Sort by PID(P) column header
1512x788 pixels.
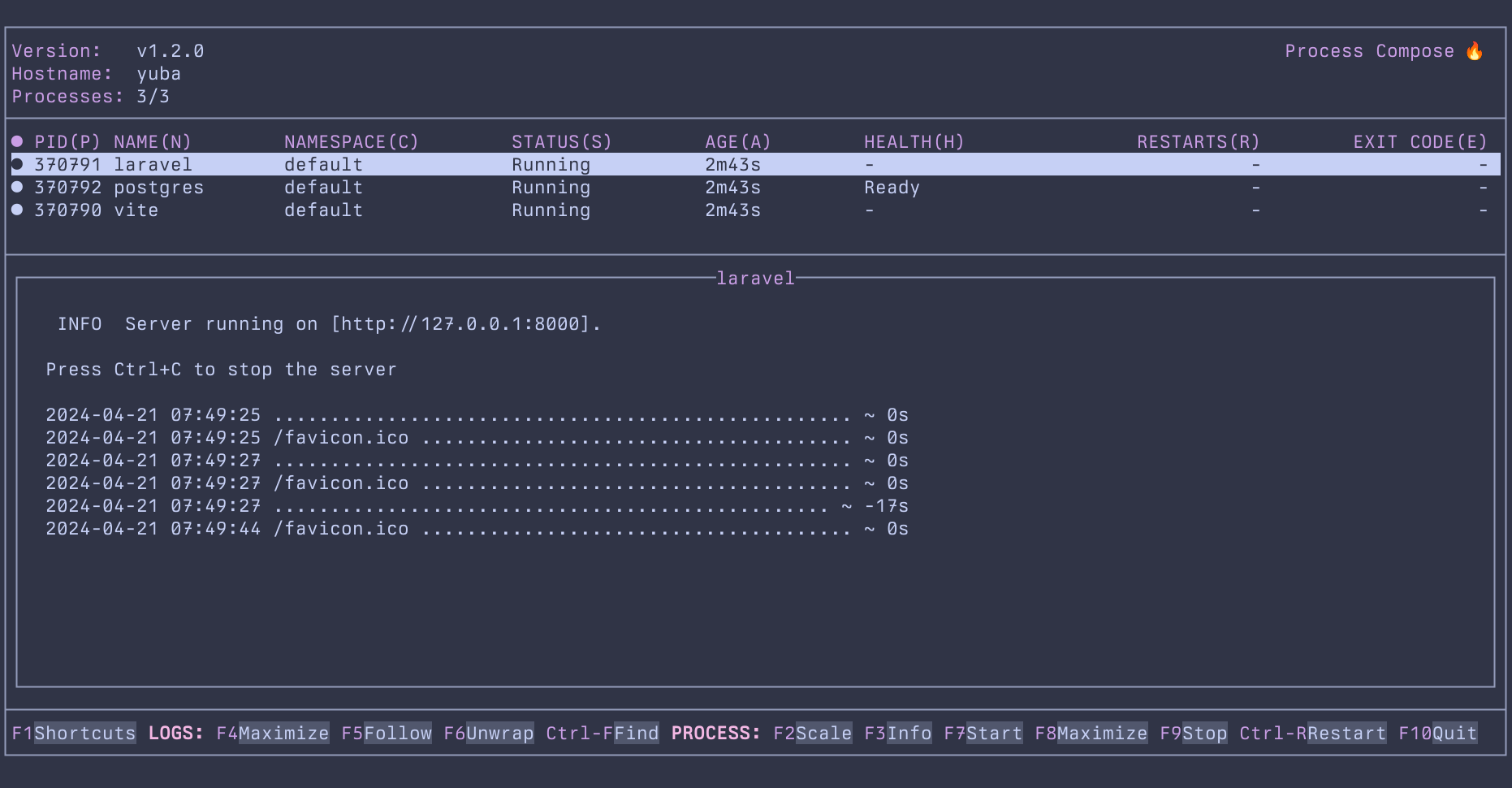click(x=67, y=142)
